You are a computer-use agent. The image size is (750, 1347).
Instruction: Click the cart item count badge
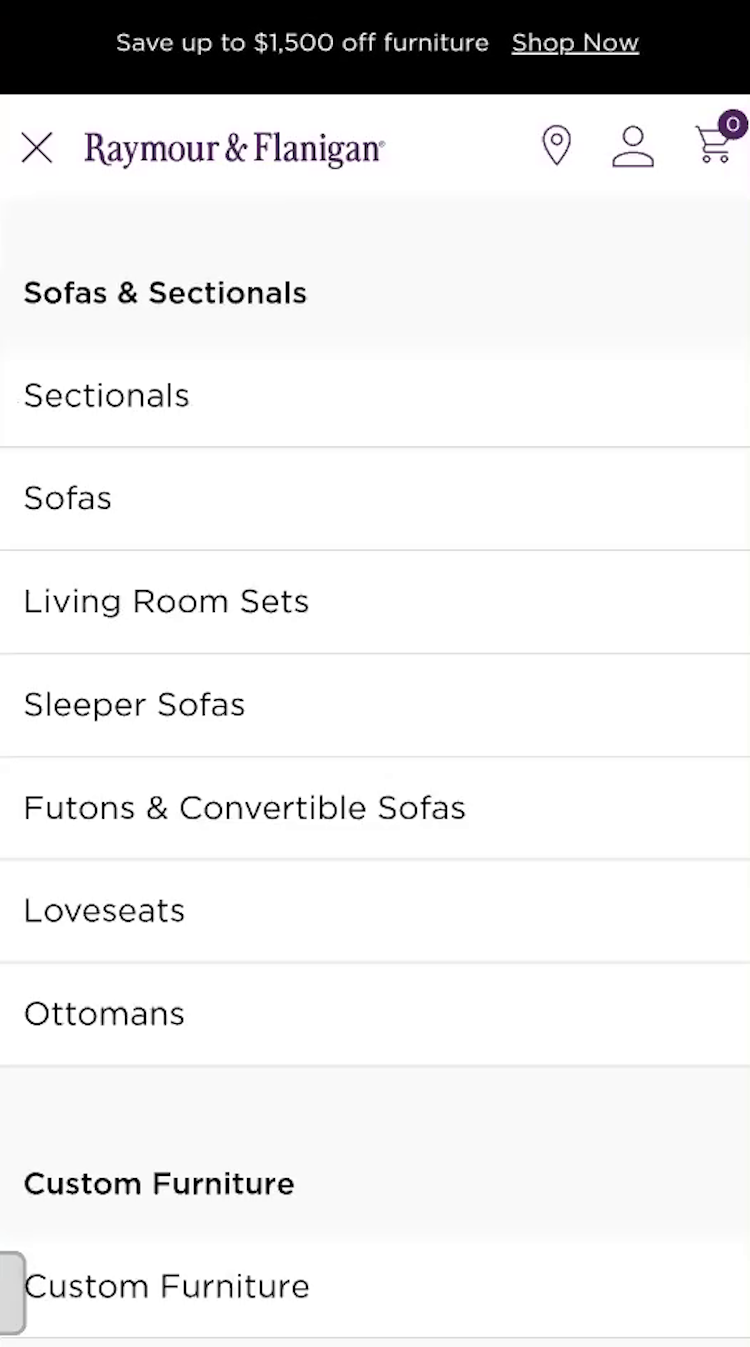pos(733,124)
